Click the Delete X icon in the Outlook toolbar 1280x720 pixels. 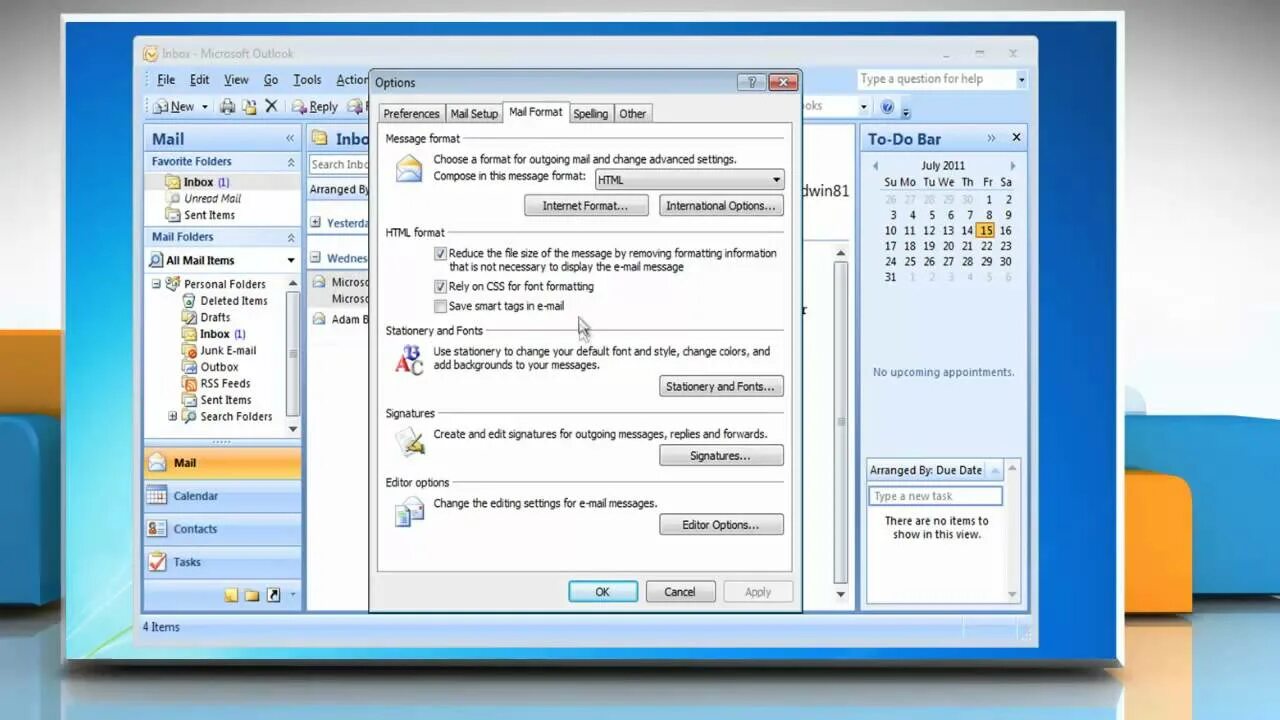click(271, 106)
